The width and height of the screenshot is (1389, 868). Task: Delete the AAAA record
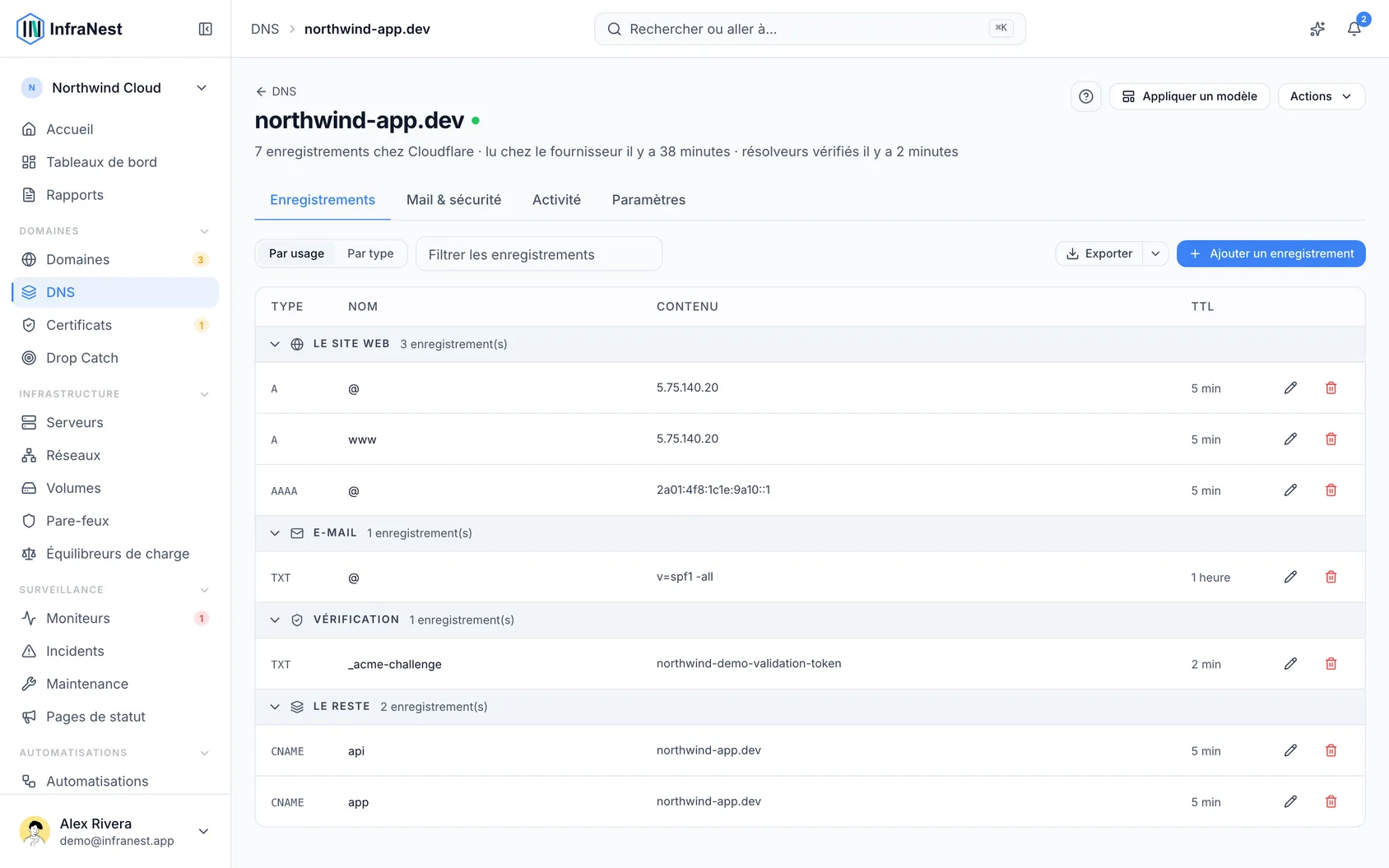pyautogui.click(x=1331, y=490)
